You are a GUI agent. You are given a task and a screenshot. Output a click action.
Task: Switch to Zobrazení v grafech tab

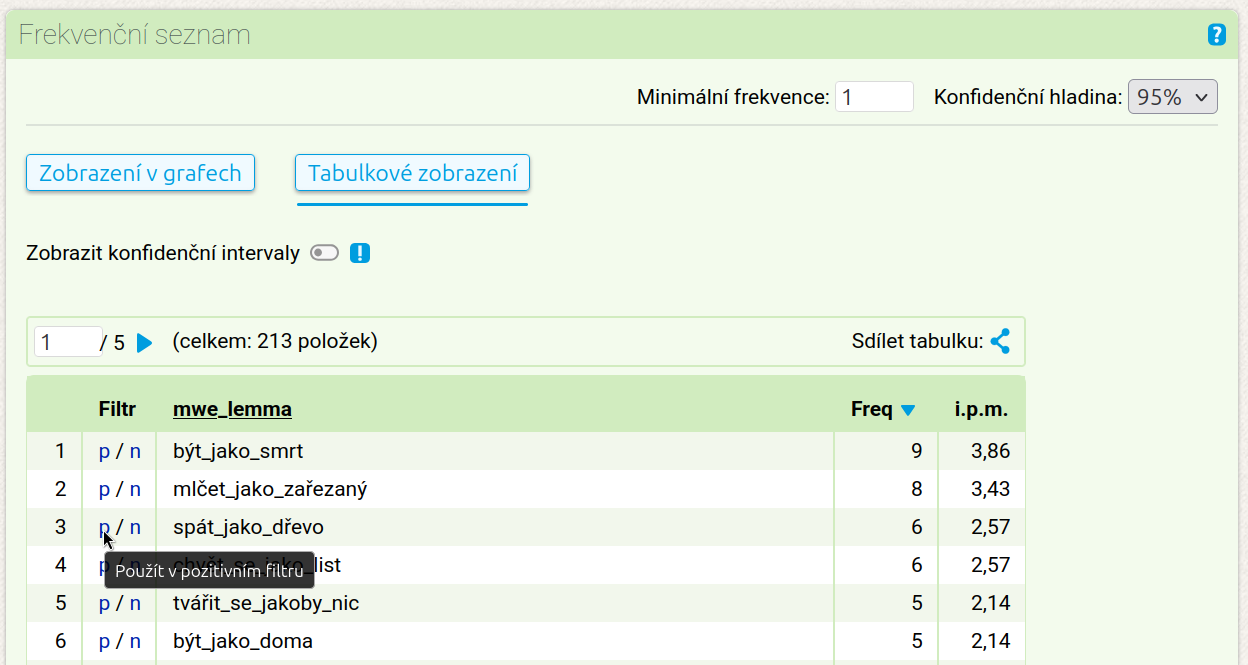coord(140,173)
